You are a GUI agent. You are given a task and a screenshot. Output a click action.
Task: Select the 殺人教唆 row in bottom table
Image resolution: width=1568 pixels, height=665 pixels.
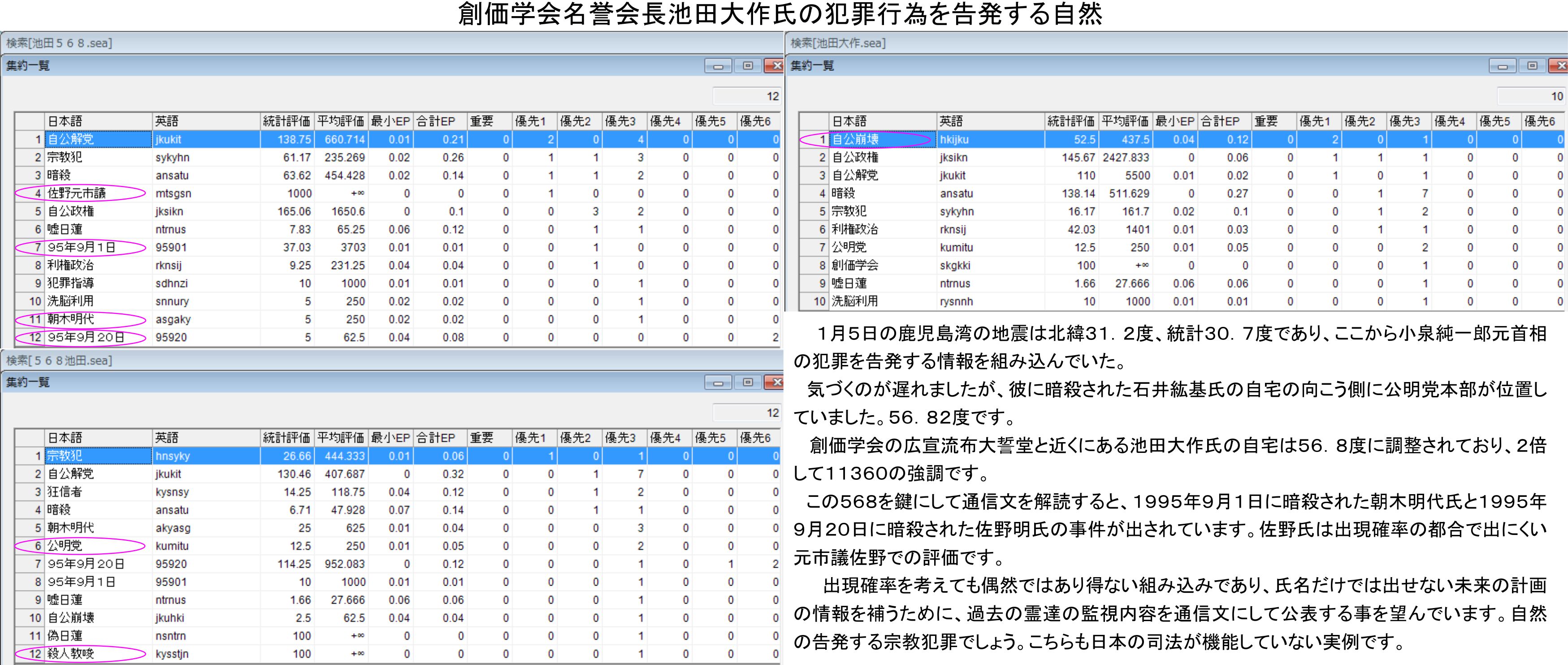tap(71, 654)
